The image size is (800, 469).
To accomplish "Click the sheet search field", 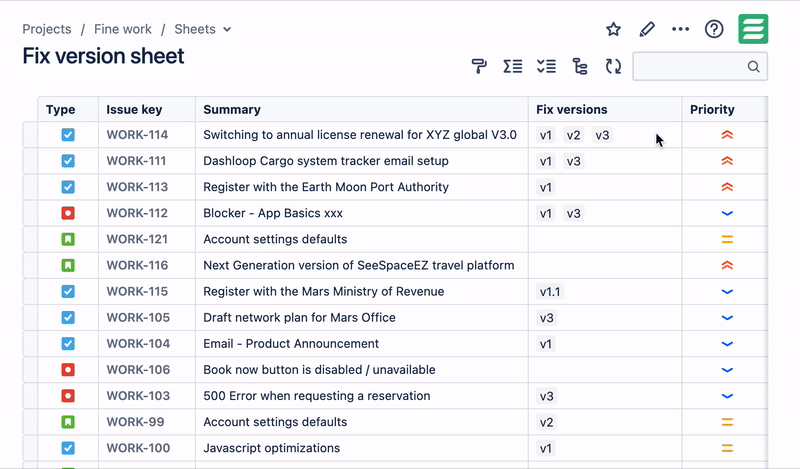I will (700, 66).
